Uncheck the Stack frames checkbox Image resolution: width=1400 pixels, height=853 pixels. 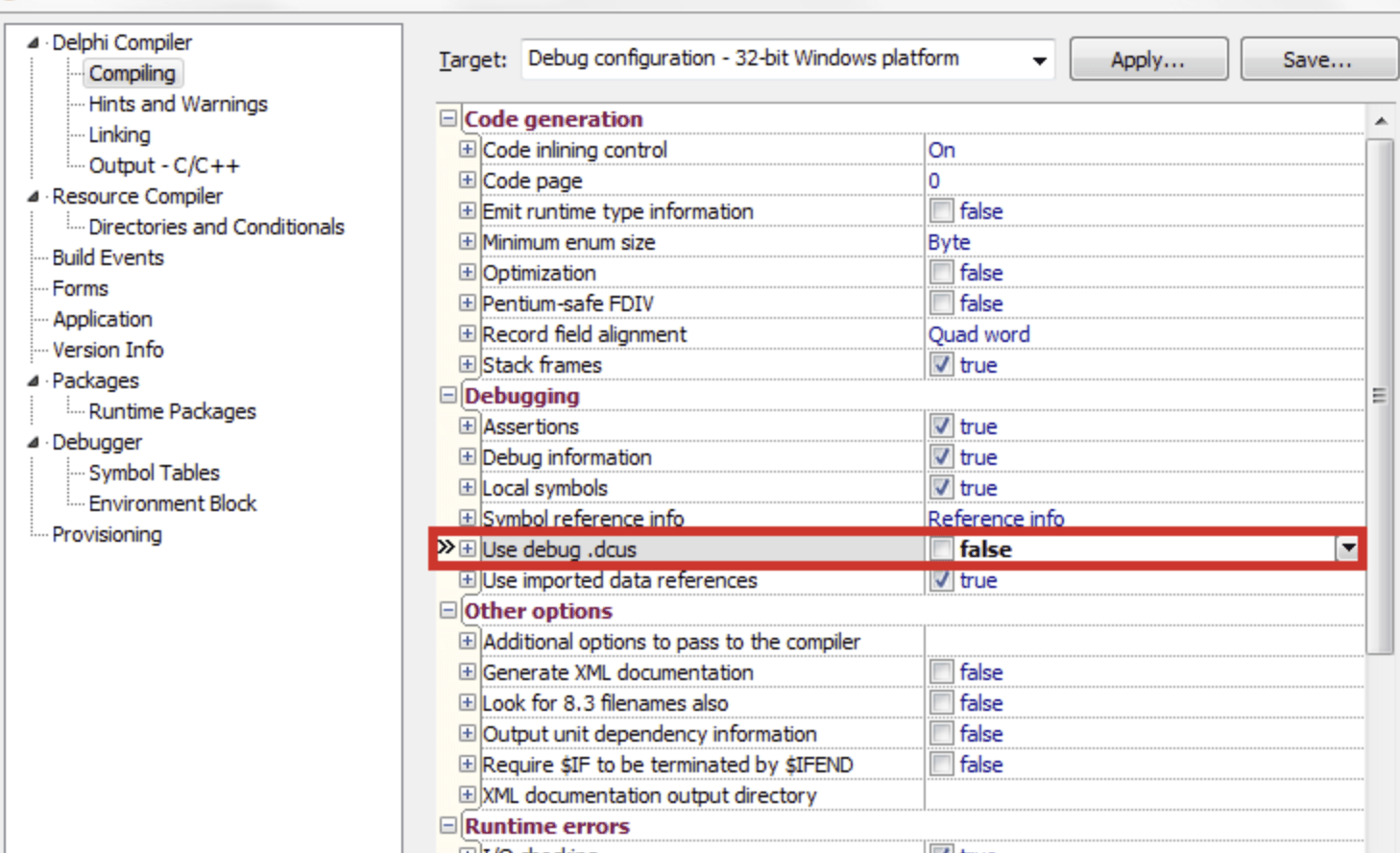click(941, 364)
